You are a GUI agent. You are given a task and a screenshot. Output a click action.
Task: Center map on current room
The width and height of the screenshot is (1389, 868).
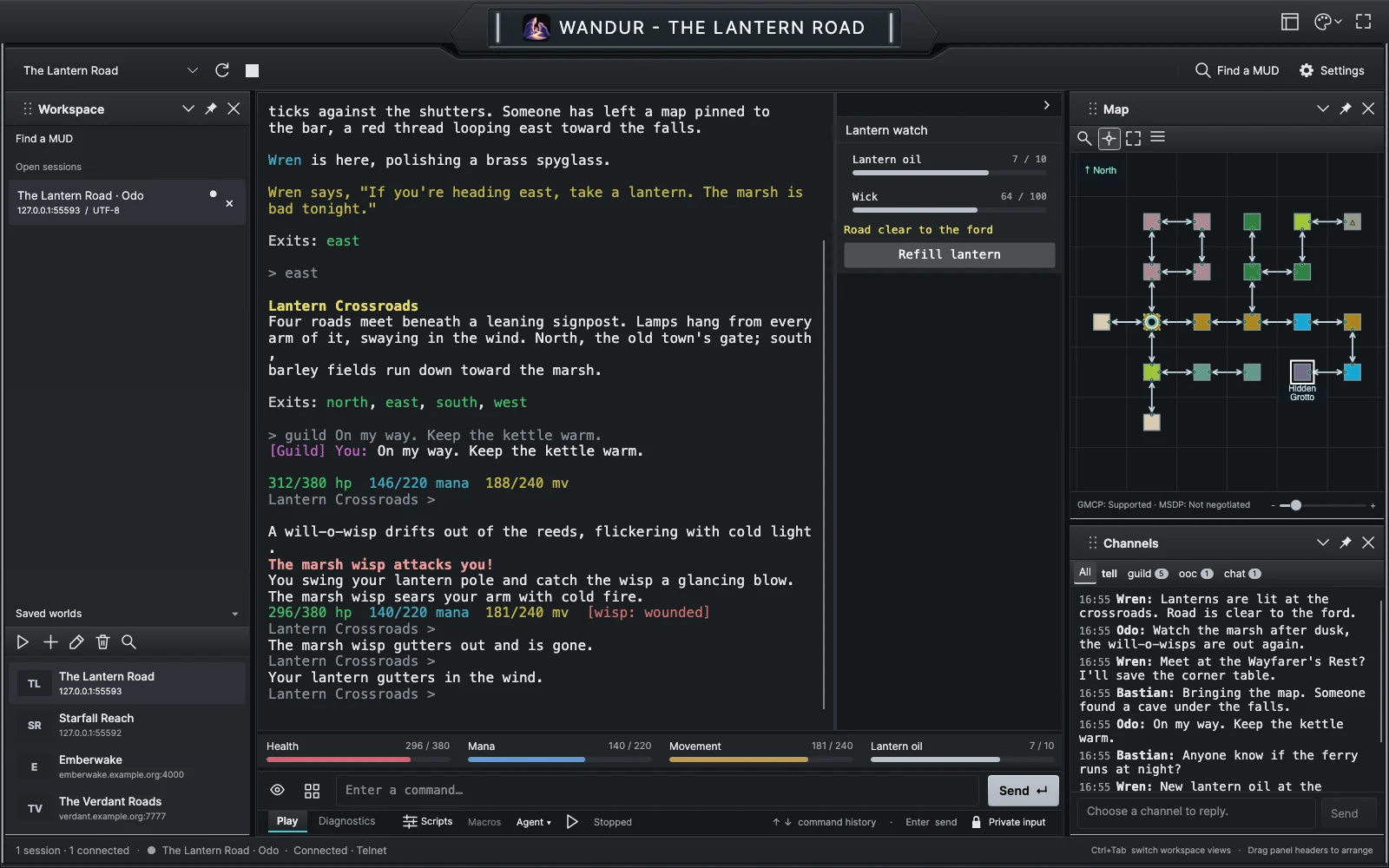1109,138
